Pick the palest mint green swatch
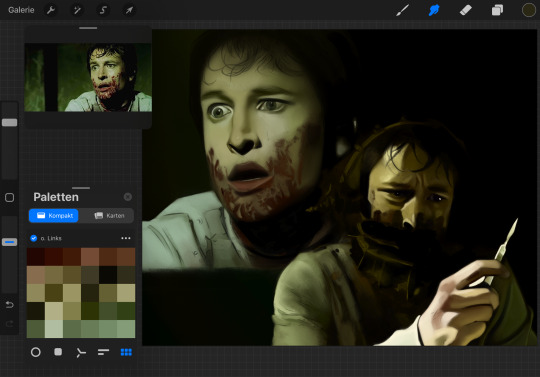This screenshot has width=540, height=377. click(x=54, y=329)
